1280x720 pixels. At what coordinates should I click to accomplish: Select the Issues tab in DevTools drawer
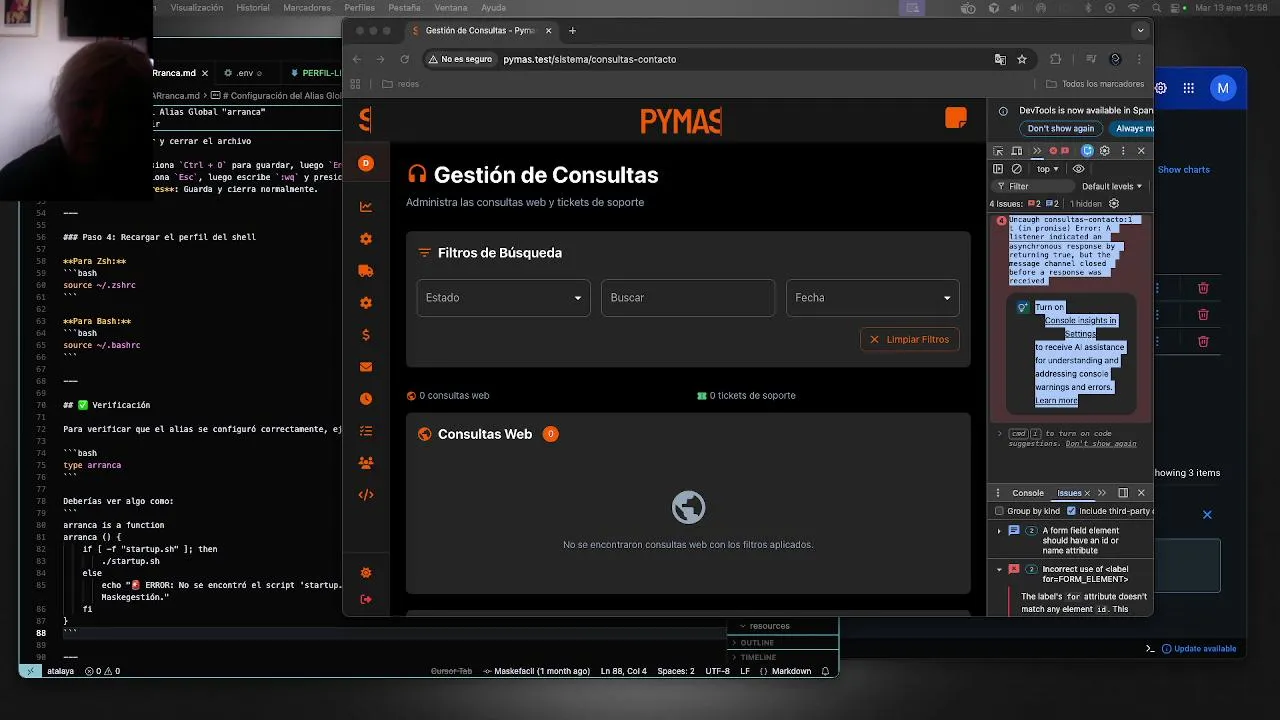(x=1070, y=493)
